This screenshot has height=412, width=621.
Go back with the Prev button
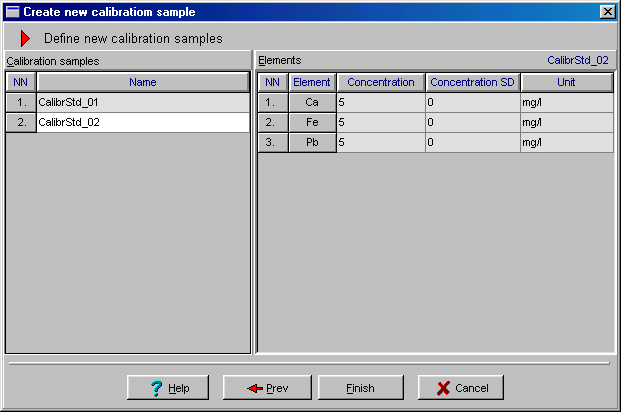[x=267, y=387]
